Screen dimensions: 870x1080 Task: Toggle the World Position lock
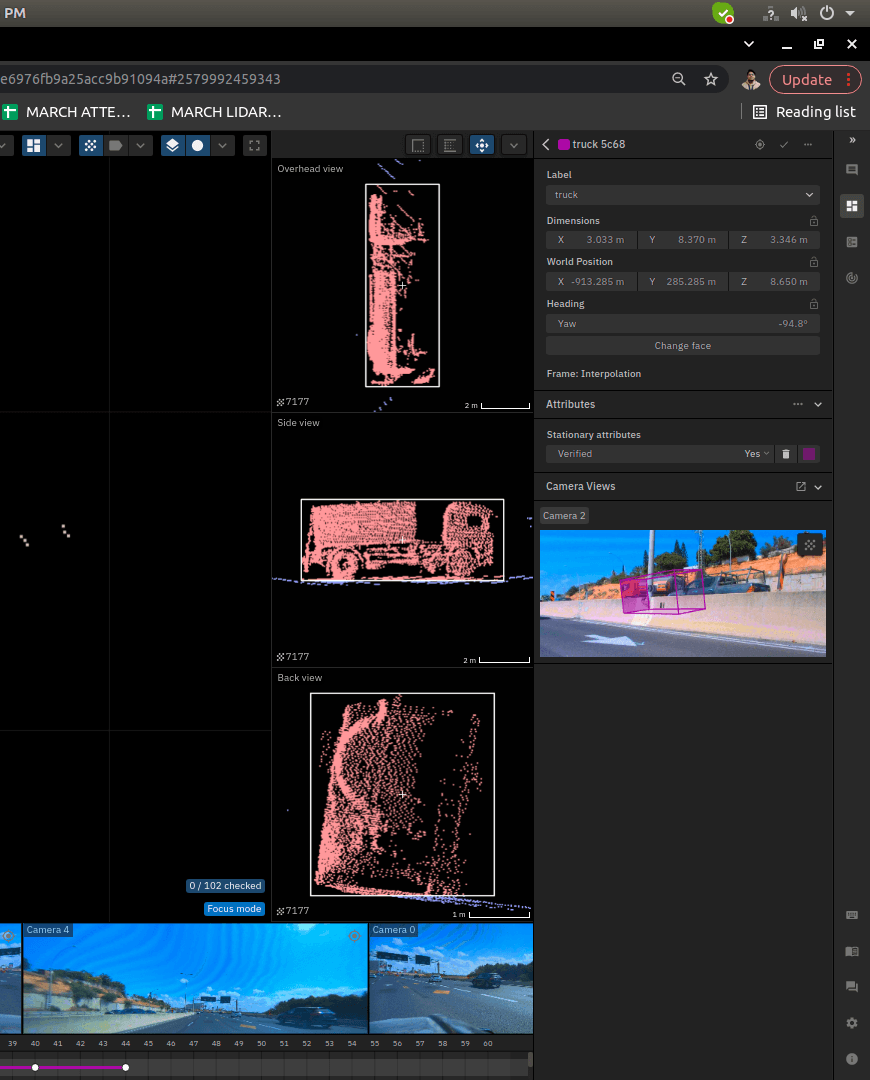click(814, 262)
